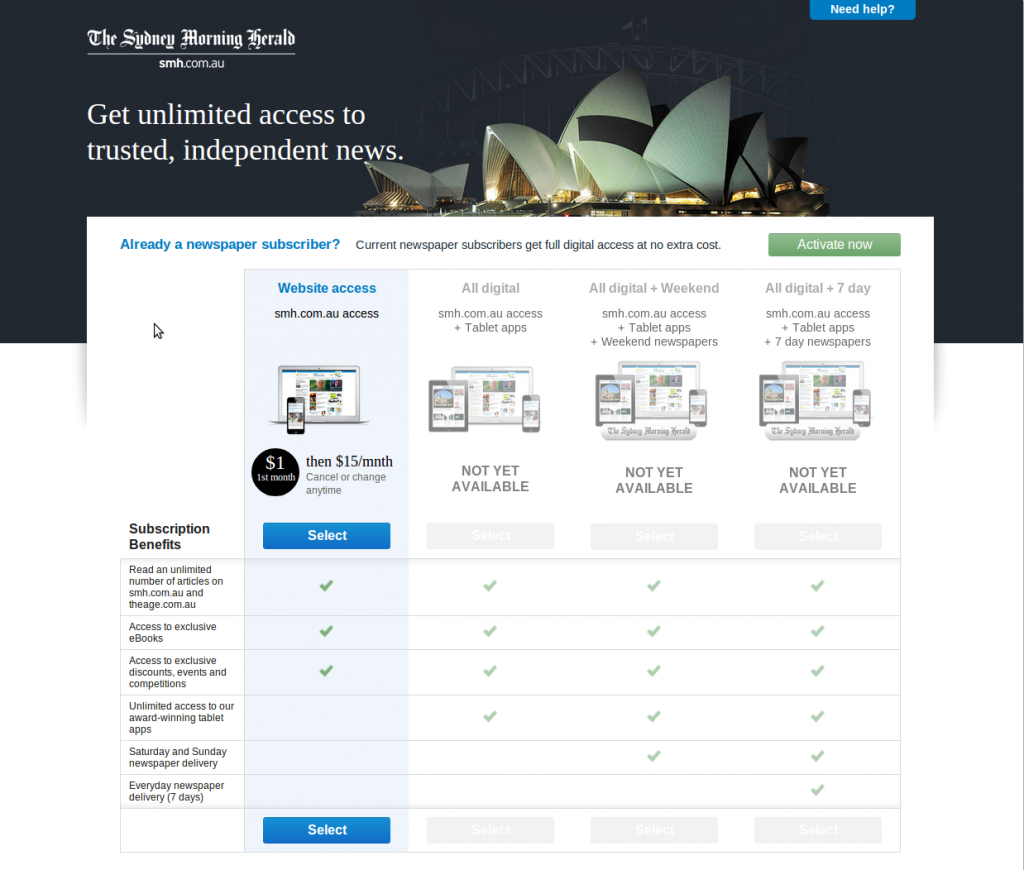
Task: Click the disabled bottom Select under All digital + Weekend
Action: pyautogui.click(x=654, y=830)
